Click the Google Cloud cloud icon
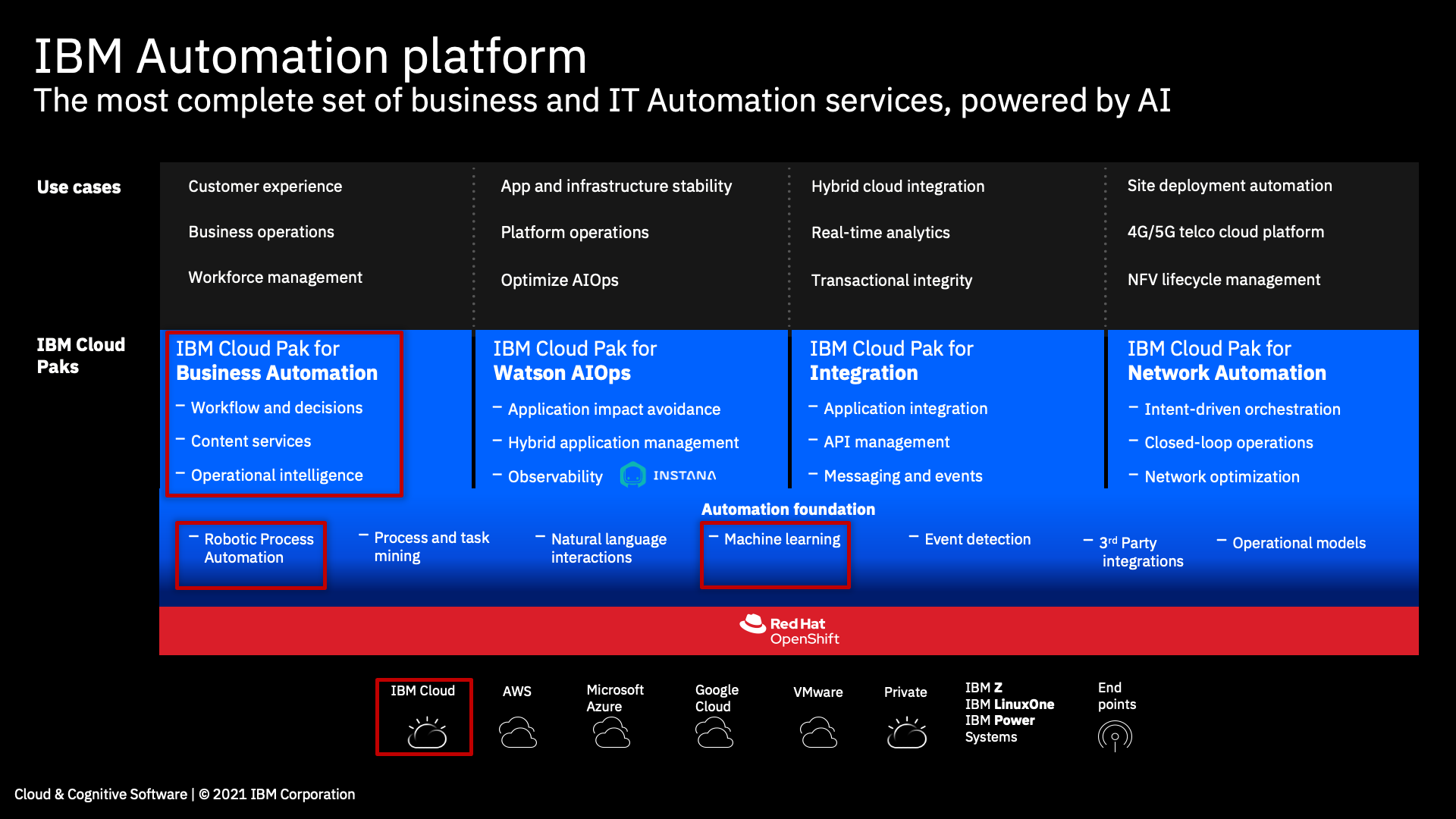 (x=714, y=733)
